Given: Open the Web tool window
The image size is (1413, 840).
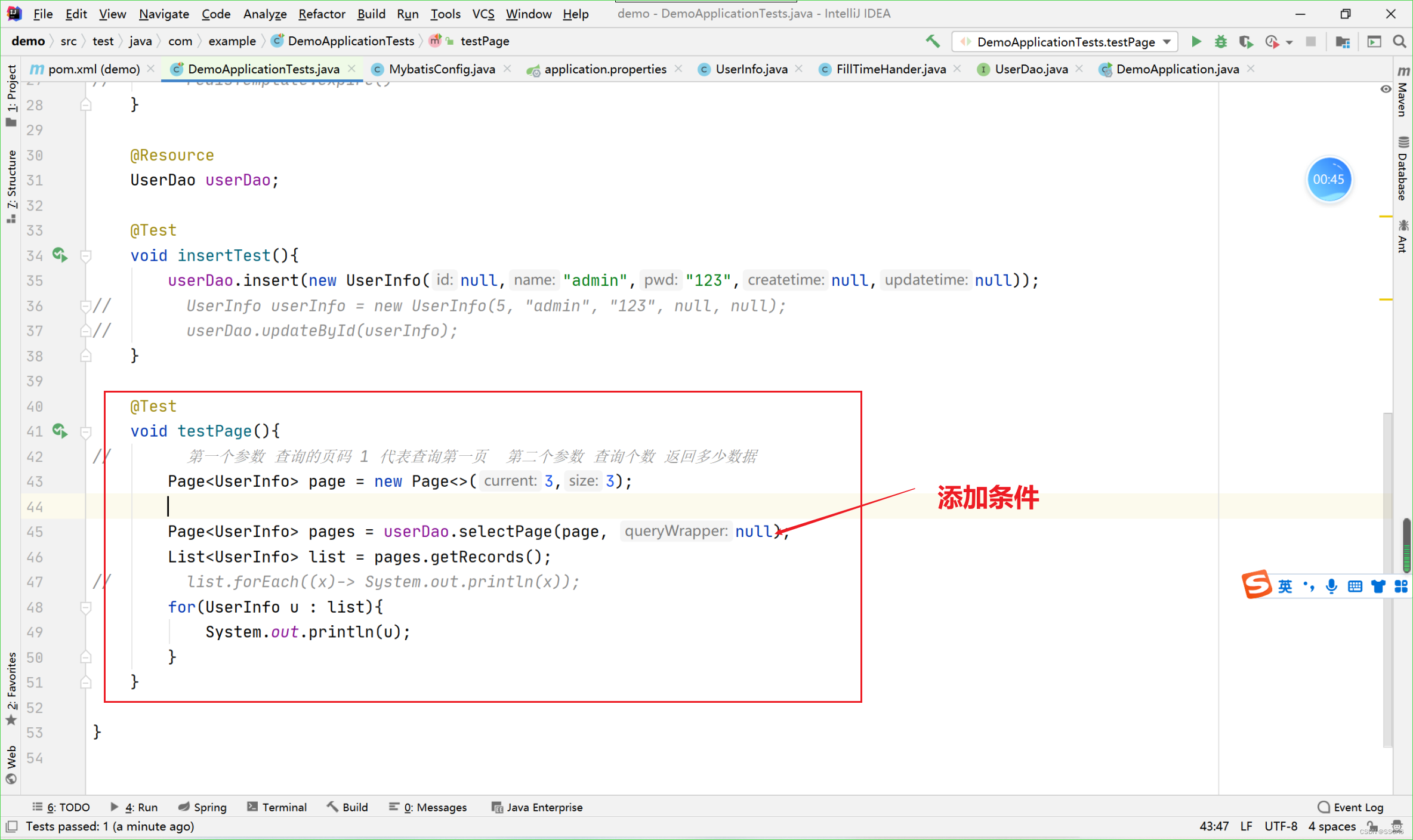Looking at the screenshot, I should (11, 765).
